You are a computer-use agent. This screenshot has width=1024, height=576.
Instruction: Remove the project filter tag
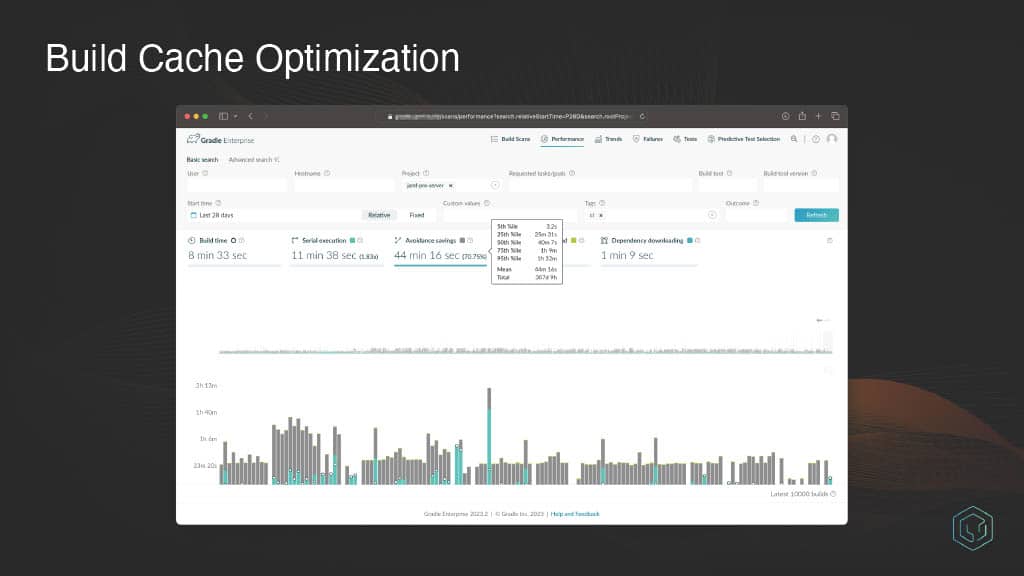tap(451, 185)
